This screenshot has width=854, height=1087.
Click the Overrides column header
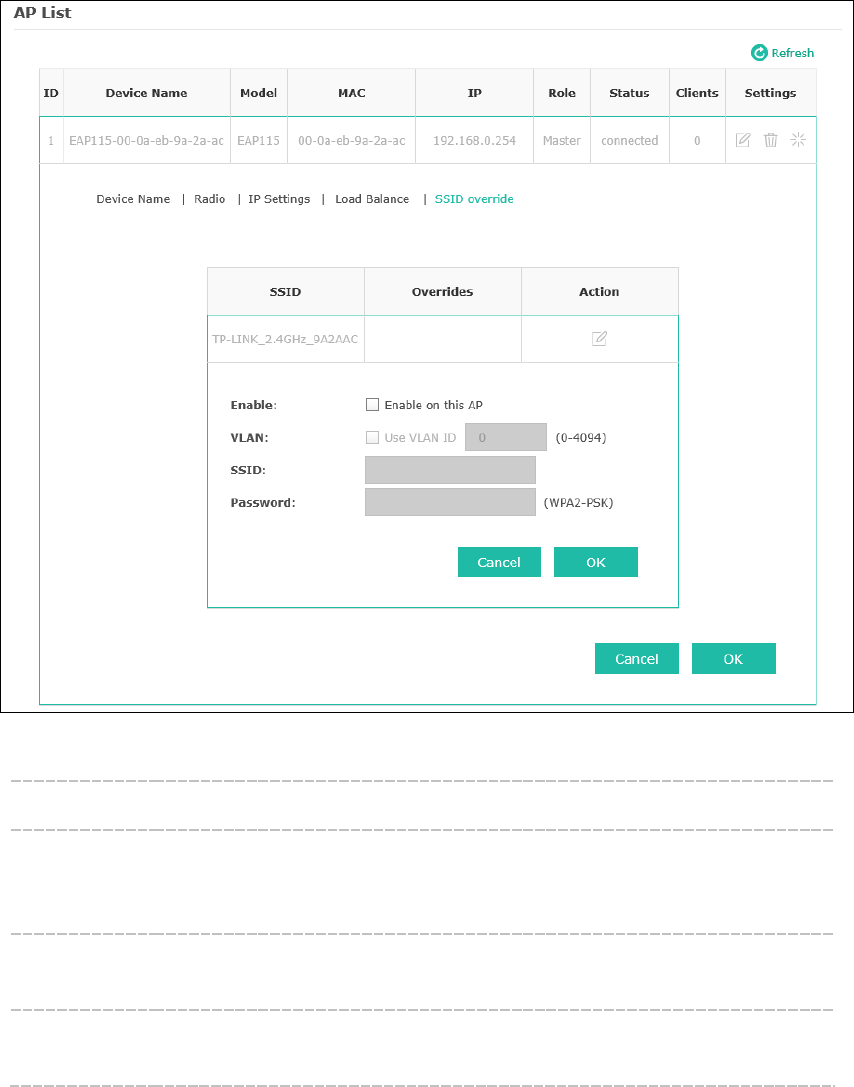(x=442, y=292)
